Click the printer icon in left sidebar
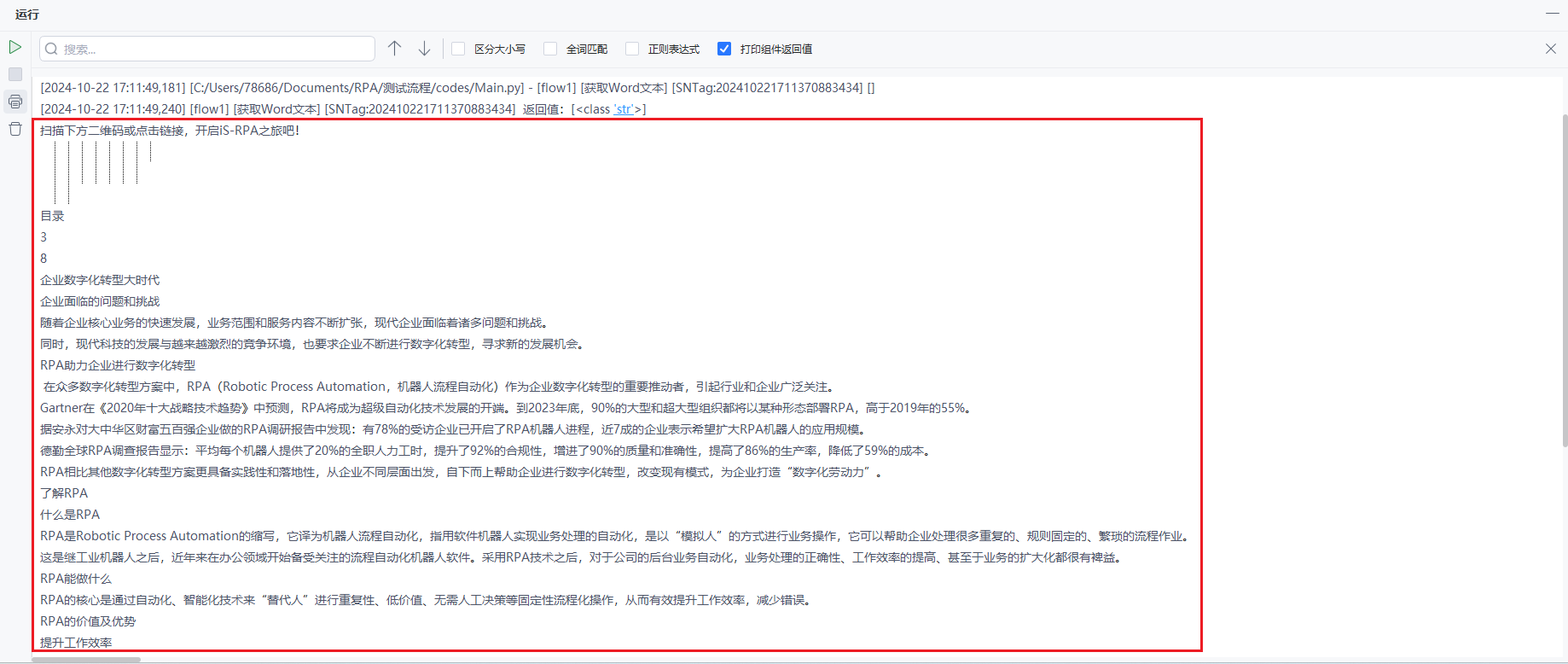 pyautogui.click(x=15, y=102)
